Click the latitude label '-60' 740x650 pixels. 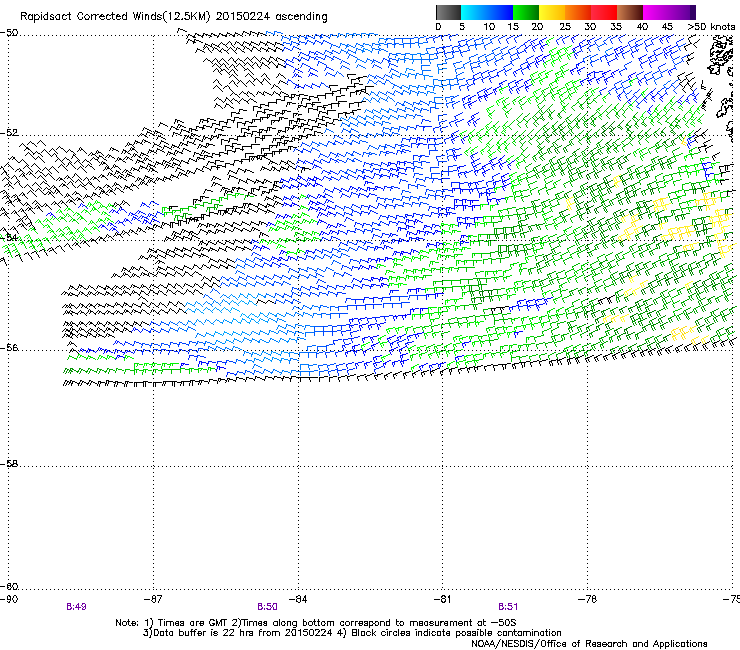pyautogui.click(x=9, y=587)
